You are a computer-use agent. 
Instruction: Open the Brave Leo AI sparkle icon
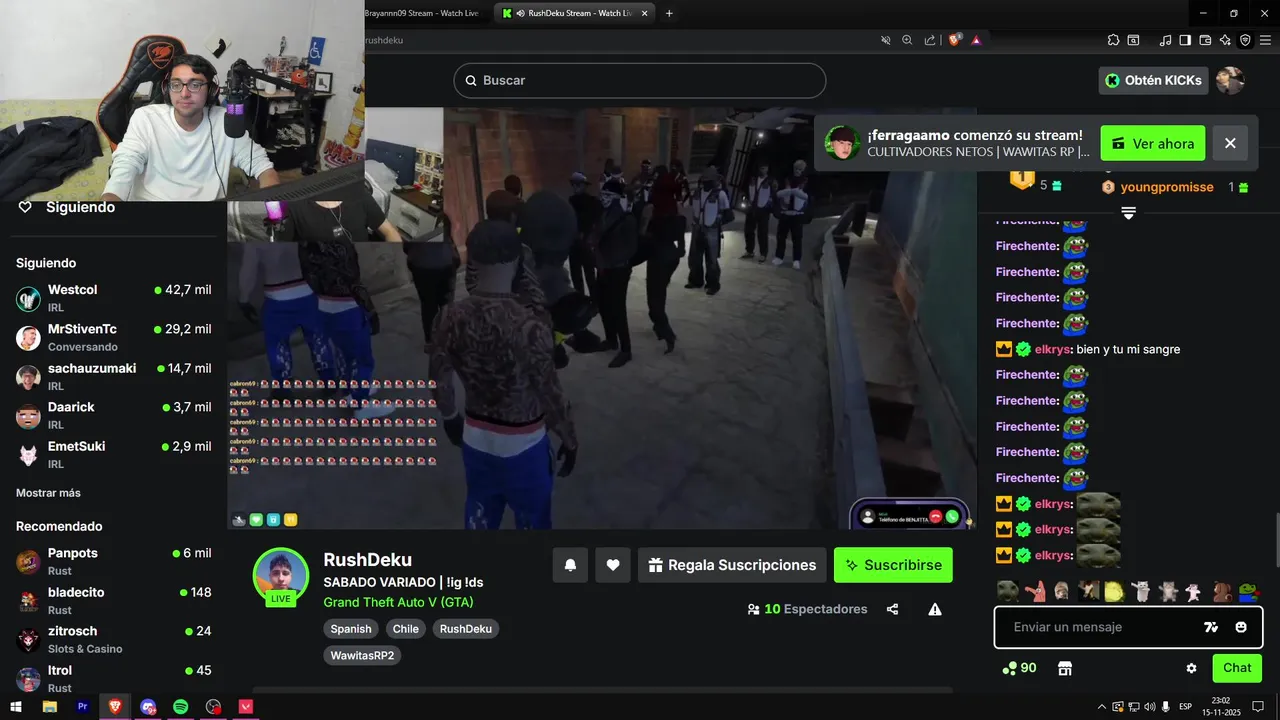[1225, 40]
